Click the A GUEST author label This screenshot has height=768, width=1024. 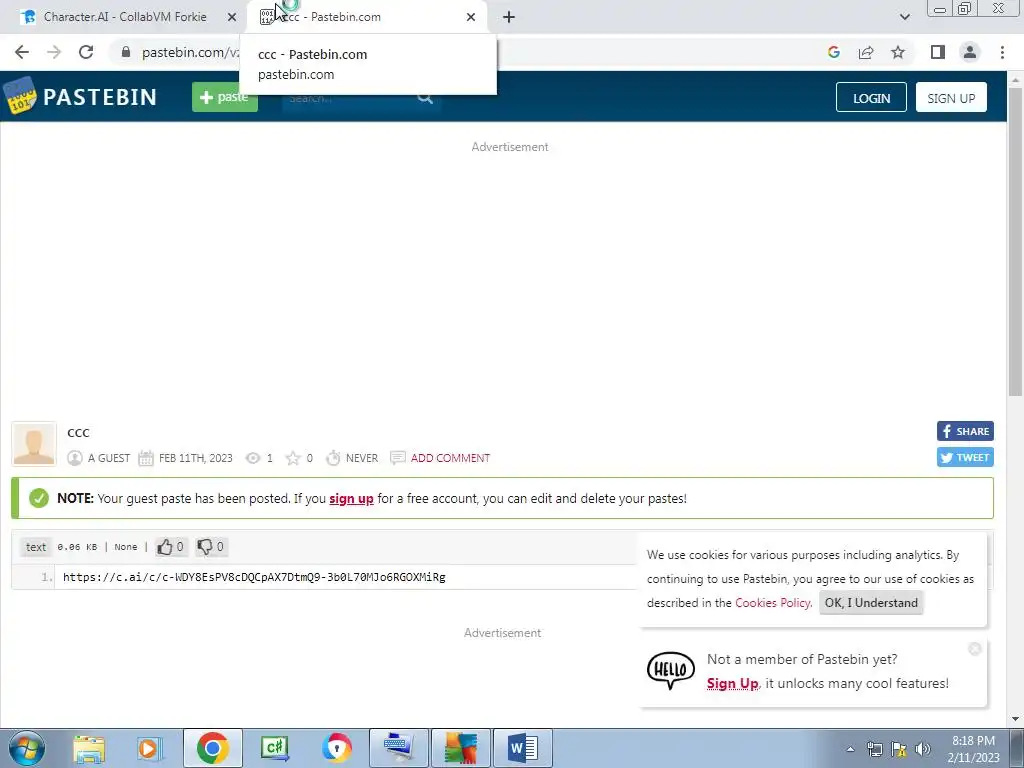click(109, 458)
